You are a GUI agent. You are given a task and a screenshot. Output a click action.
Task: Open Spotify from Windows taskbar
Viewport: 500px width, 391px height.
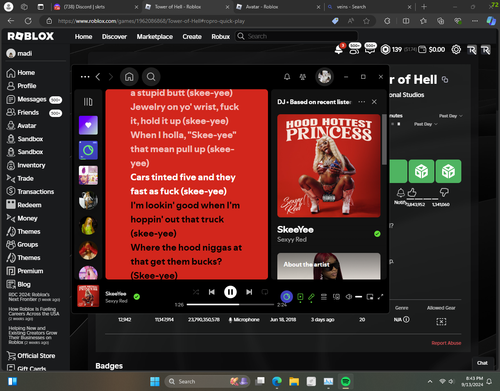[345, 381]
